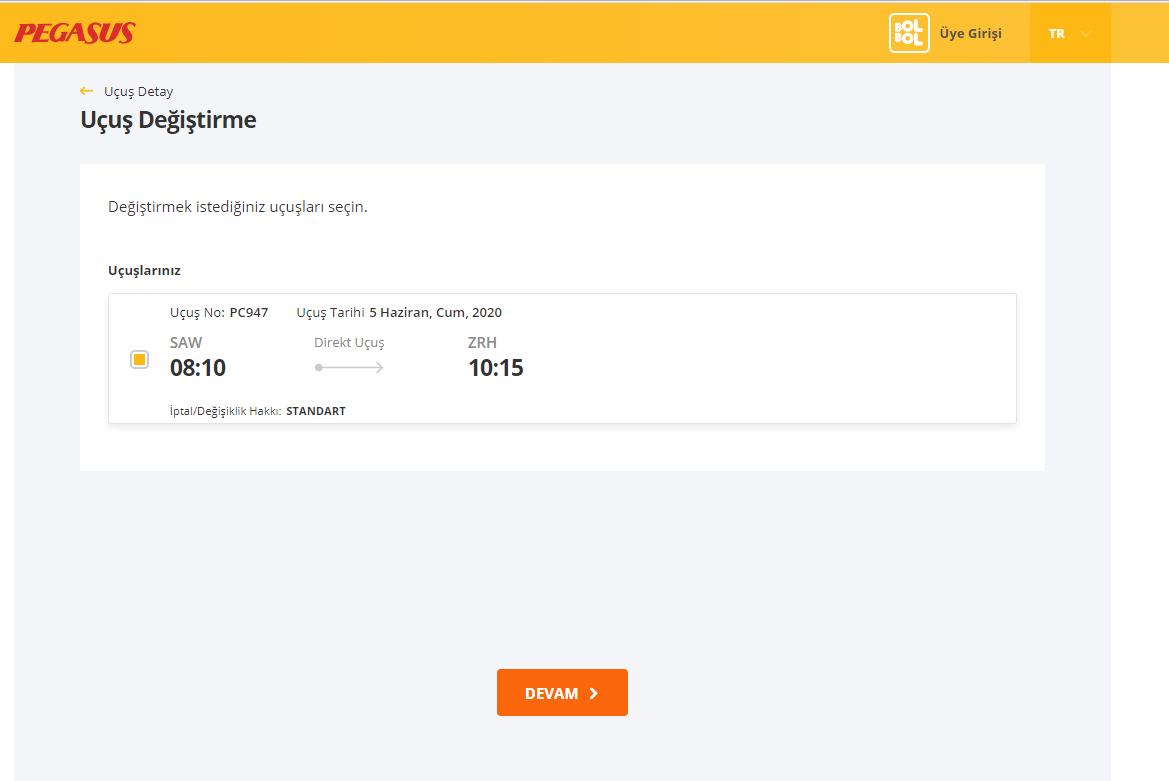
Task: Click the flight date 5 Haziran, Cum, 2020
Action: pos(435,312)
